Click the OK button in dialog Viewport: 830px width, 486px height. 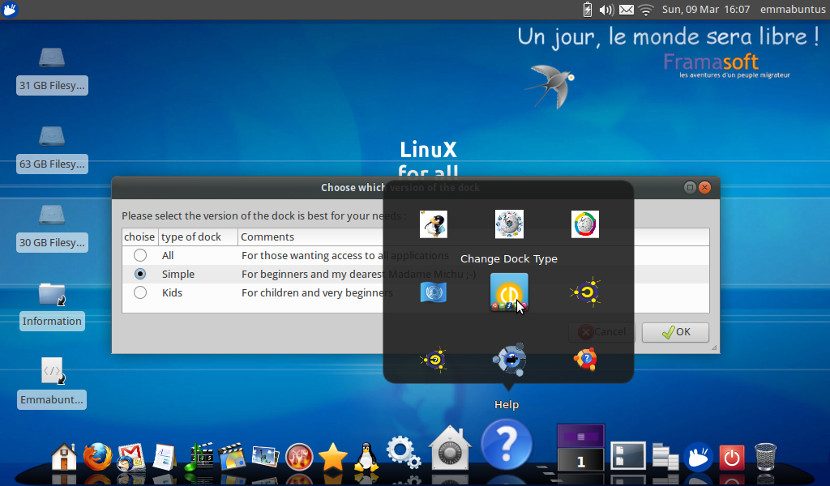coord(675,332)
